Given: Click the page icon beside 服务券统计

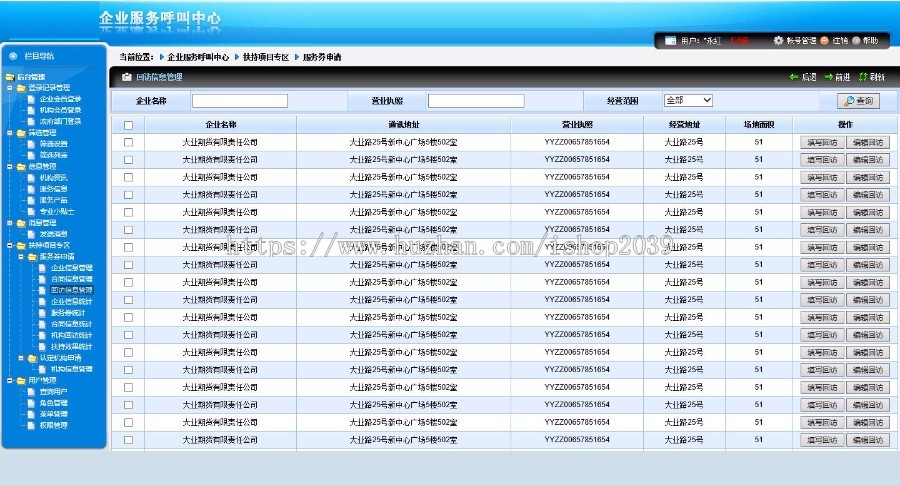Looking at the screenshot, I should pos(43,313).
